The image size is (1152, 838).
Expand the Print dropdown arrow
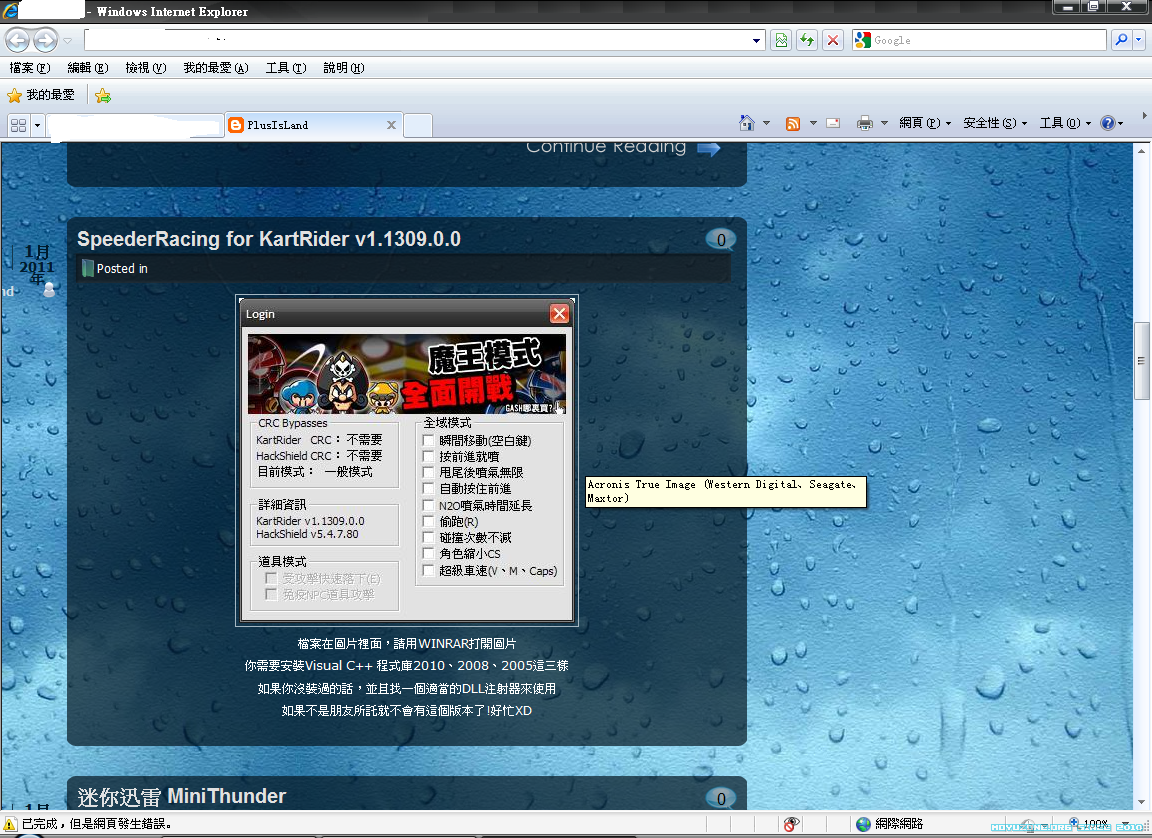(885, 123)
